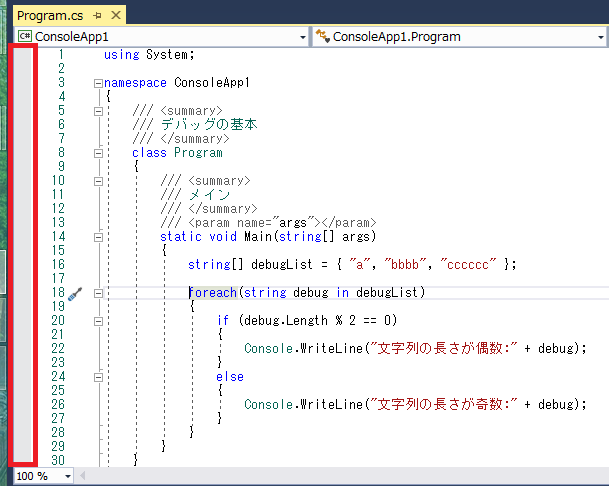Click the "cccccc" string literal

point(468,265)
